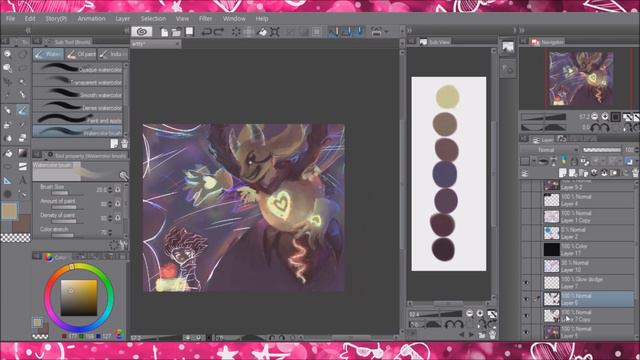Click the Delete layer trash icon
The width and height of the screenshot is (640, 360).
coord(636,173)
